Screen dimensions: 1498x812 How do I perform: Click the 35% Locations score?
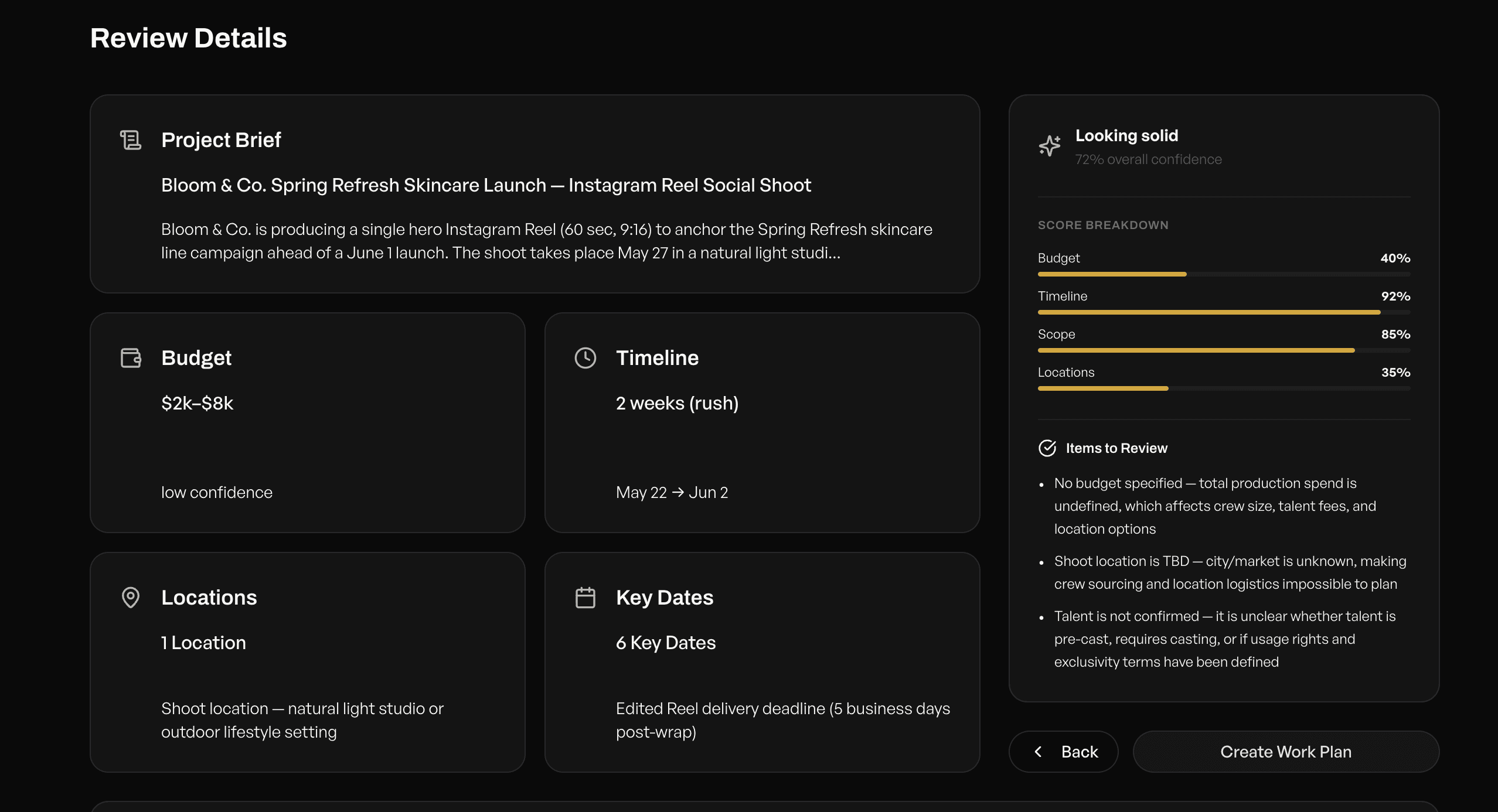(x=1395, y=372)
